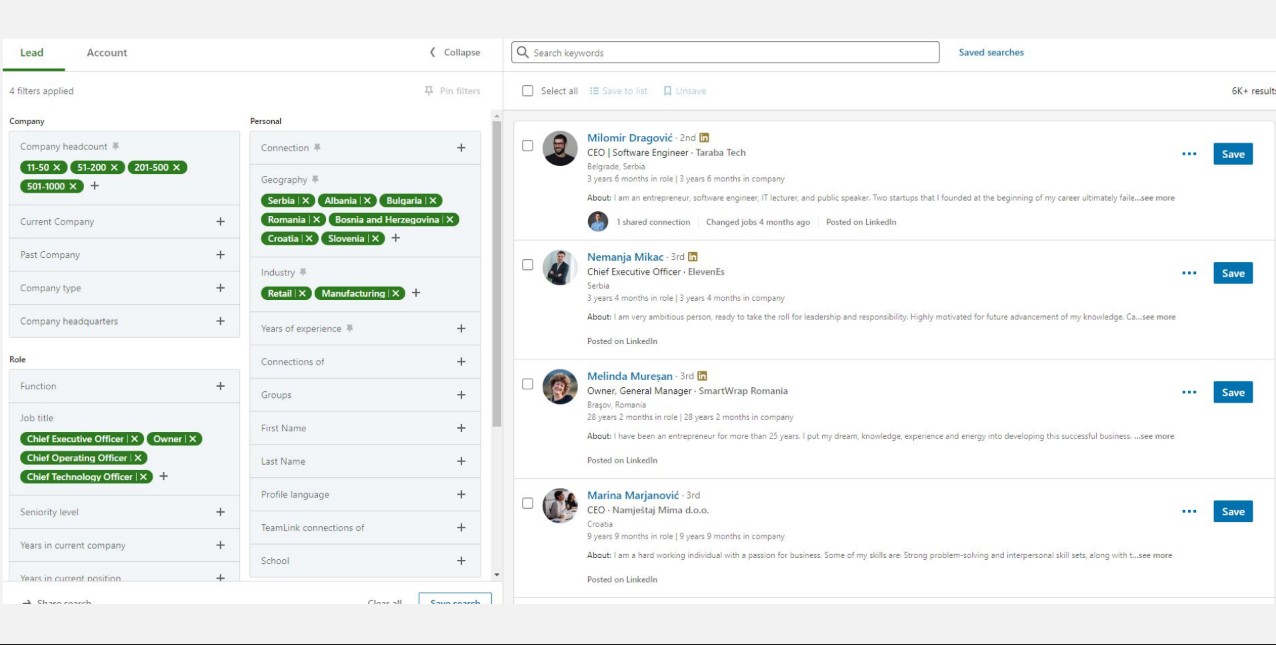The width and height of the screenshot is (1276, 645).
Task: Open more options for Melinda Mureșan
Action: pyautogui.click(x=1189, y=392)
